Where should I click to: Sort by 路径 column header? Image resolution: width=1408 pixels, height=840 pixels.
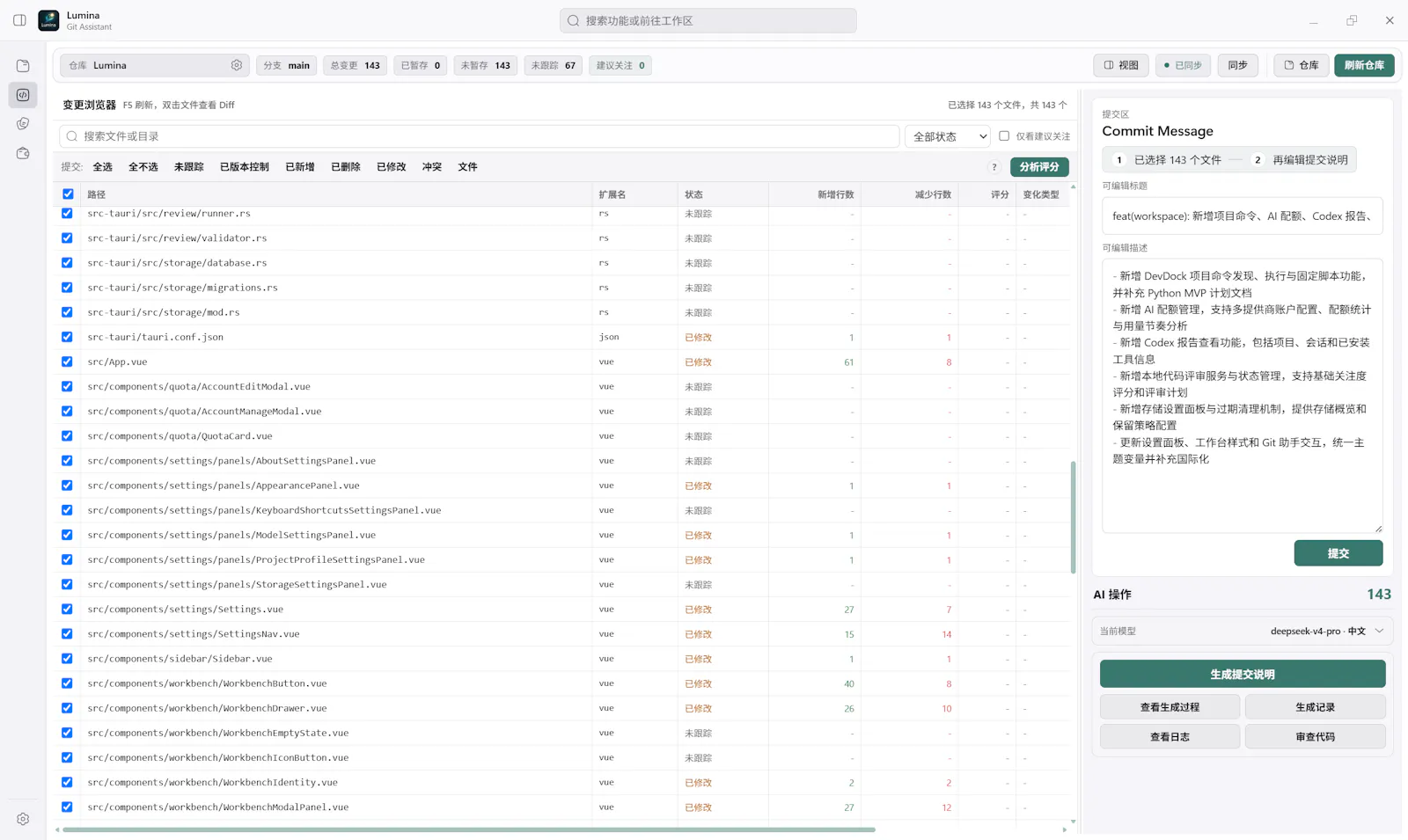[x=97, y=194]
